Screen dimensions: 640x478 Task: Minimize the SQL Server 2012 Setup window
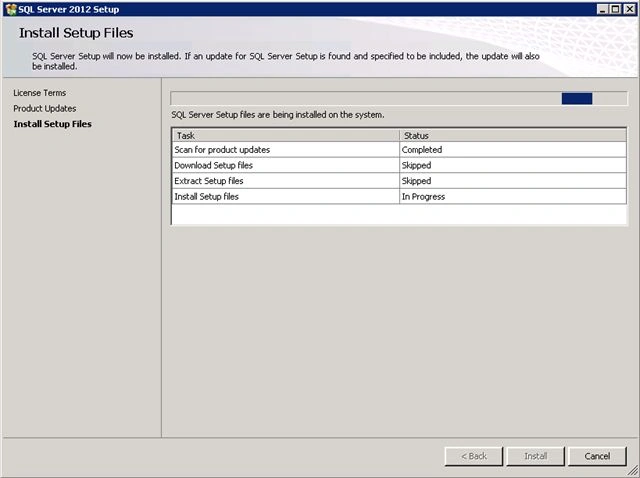click(602, 9)
